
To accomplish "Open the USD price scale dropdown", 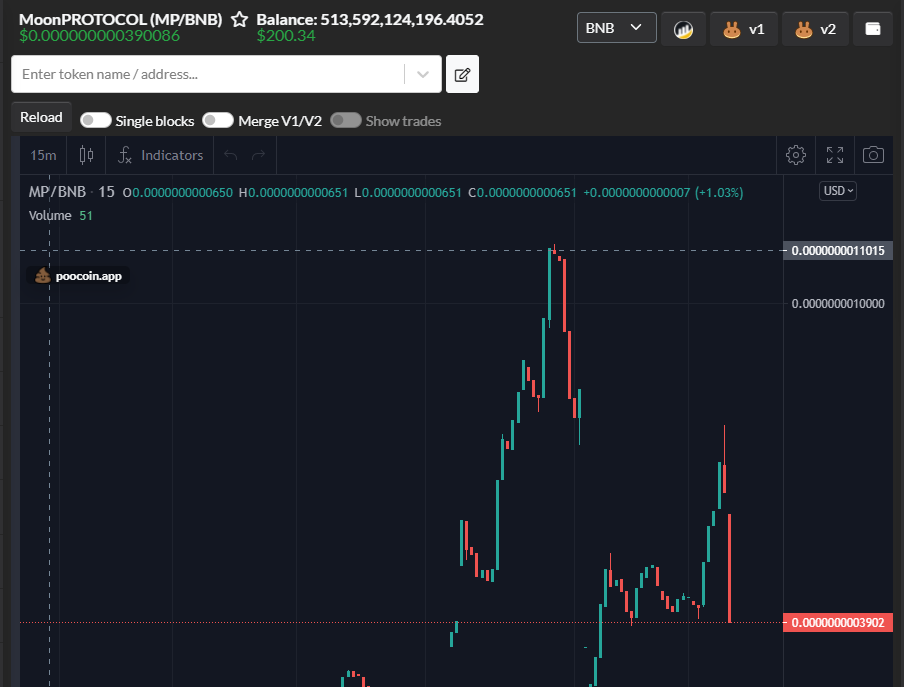I will click(x=838, y=191).
